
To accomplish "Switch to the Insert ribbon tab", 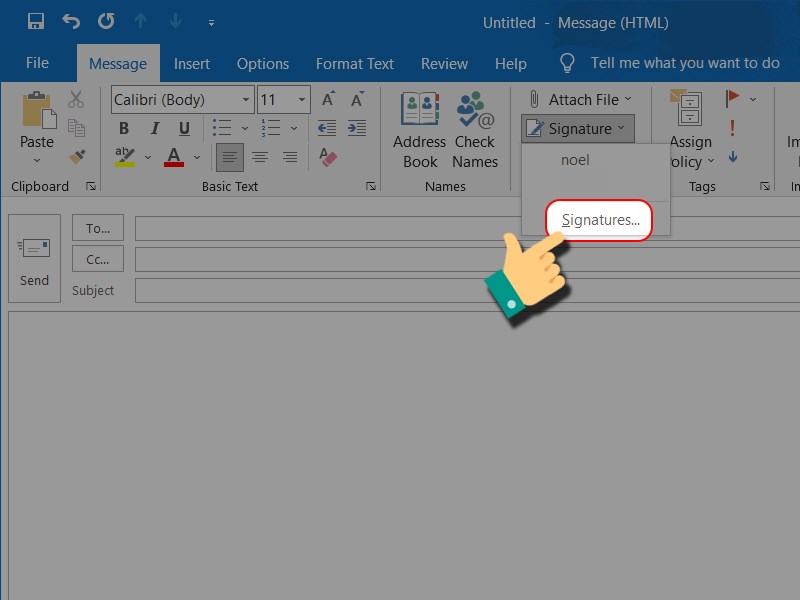I will pyautogui.click(x=191, y=63).
